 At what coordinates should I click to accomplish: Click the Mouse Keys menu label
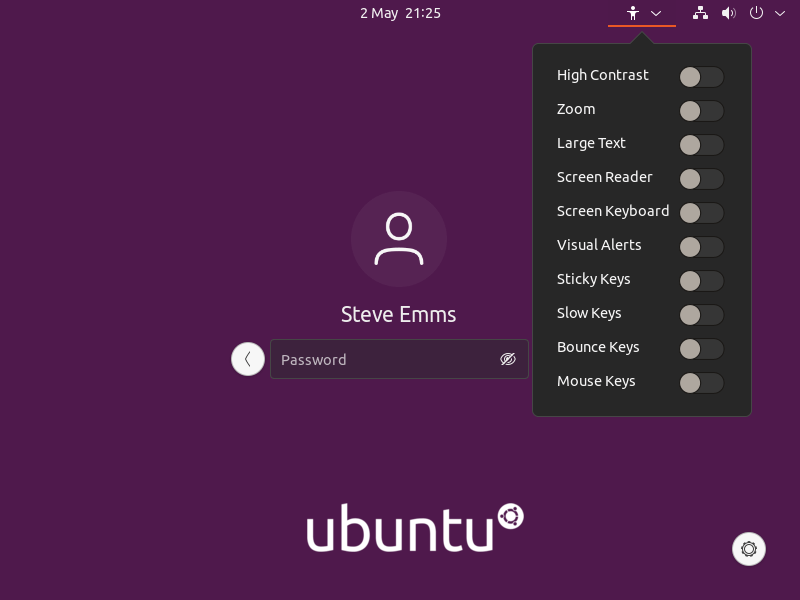pyautogui.click(x=596, y=381)
